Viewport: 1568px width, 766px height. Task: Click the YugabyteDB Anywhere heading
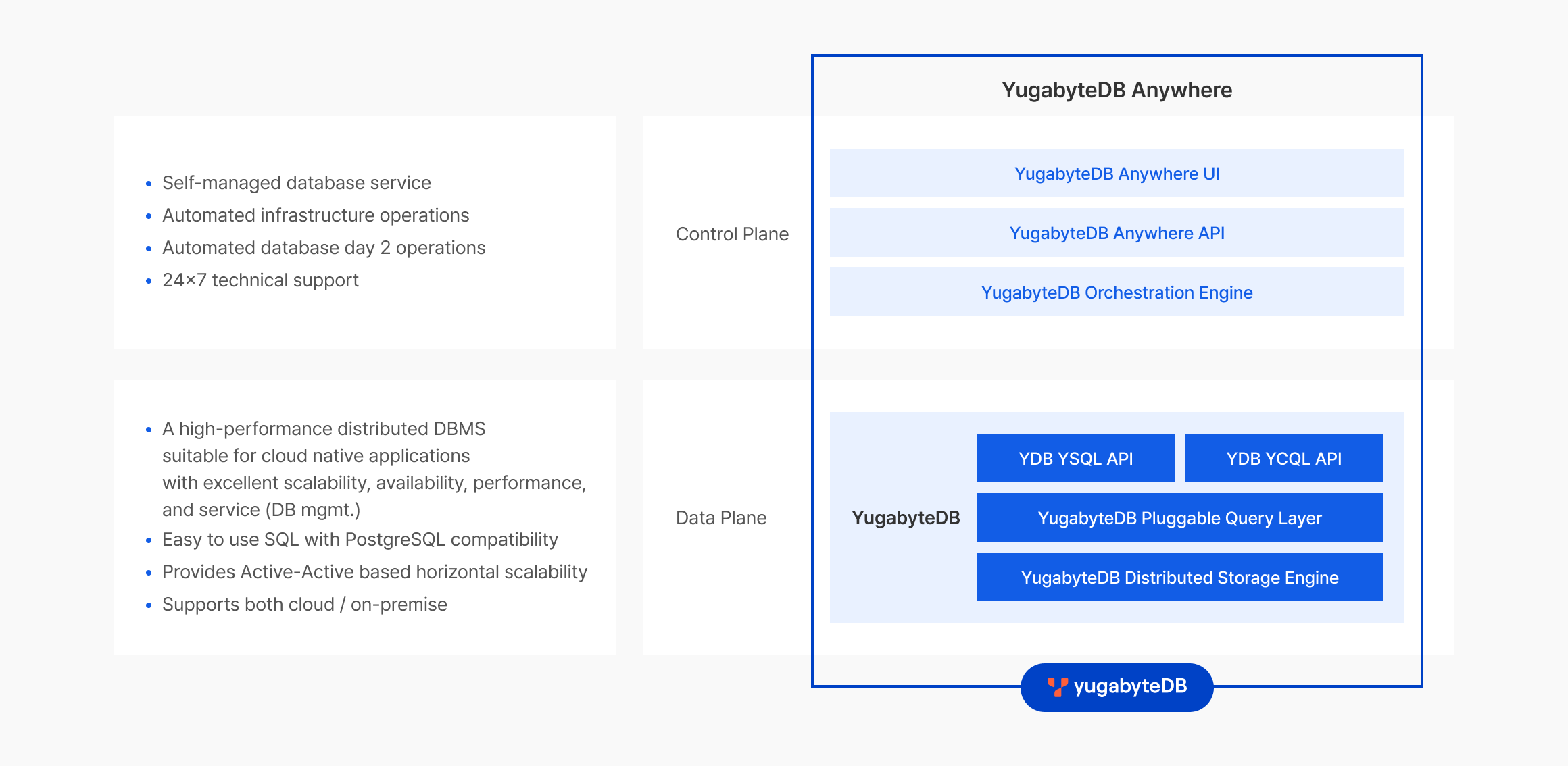(1117, 90)
